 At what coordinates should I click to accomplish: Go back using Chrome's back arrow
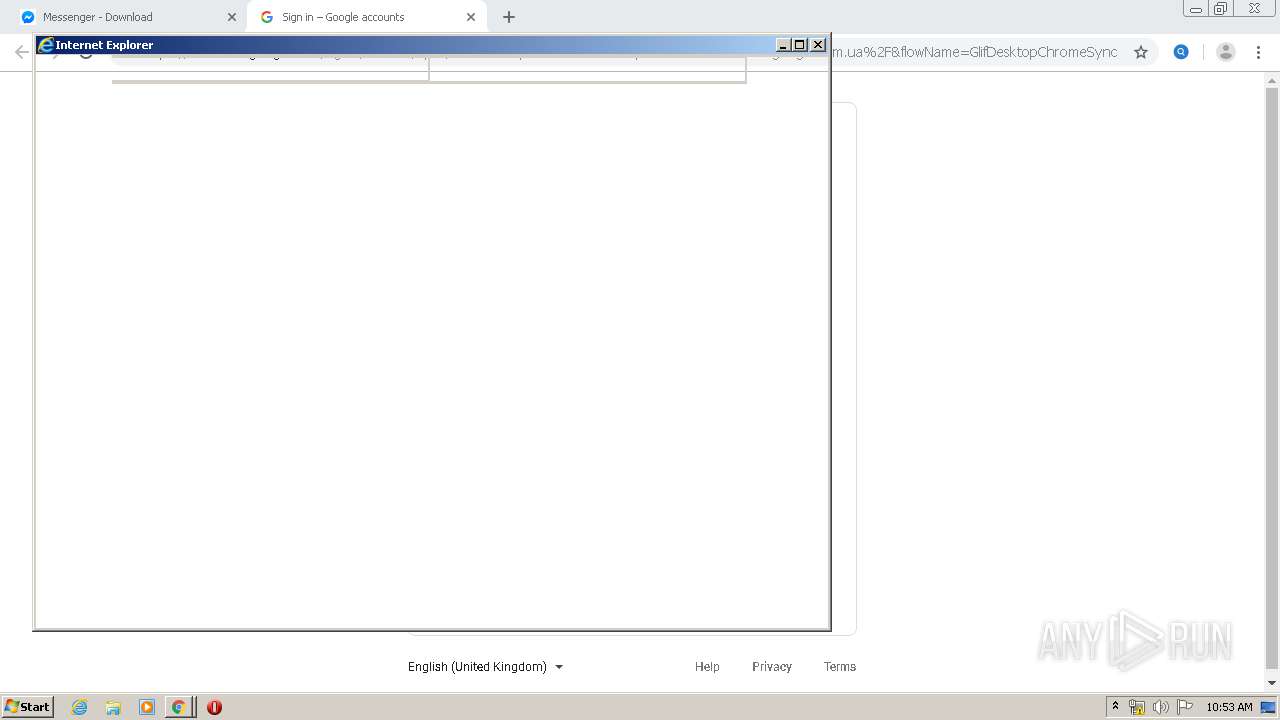tap(21, 52)
